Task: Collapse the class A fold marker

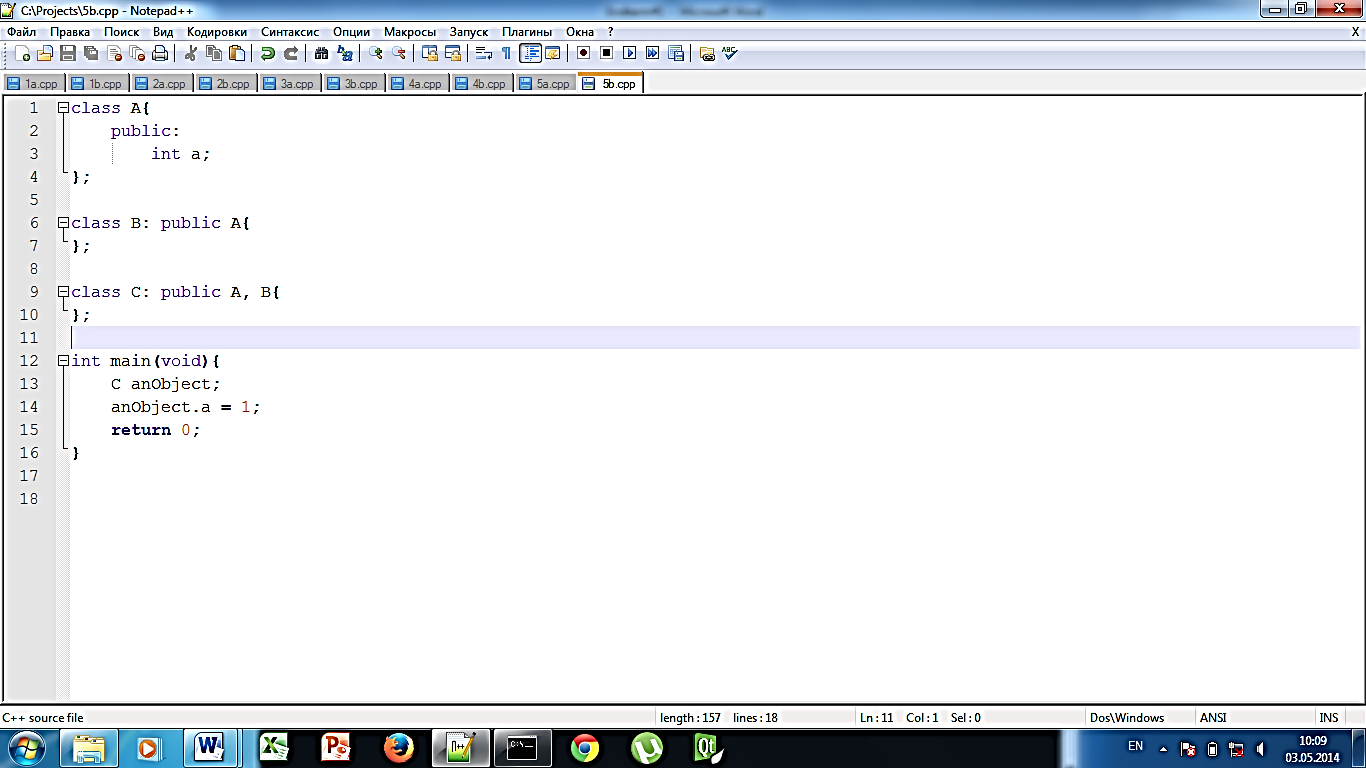Action: [x=63, y=108]
